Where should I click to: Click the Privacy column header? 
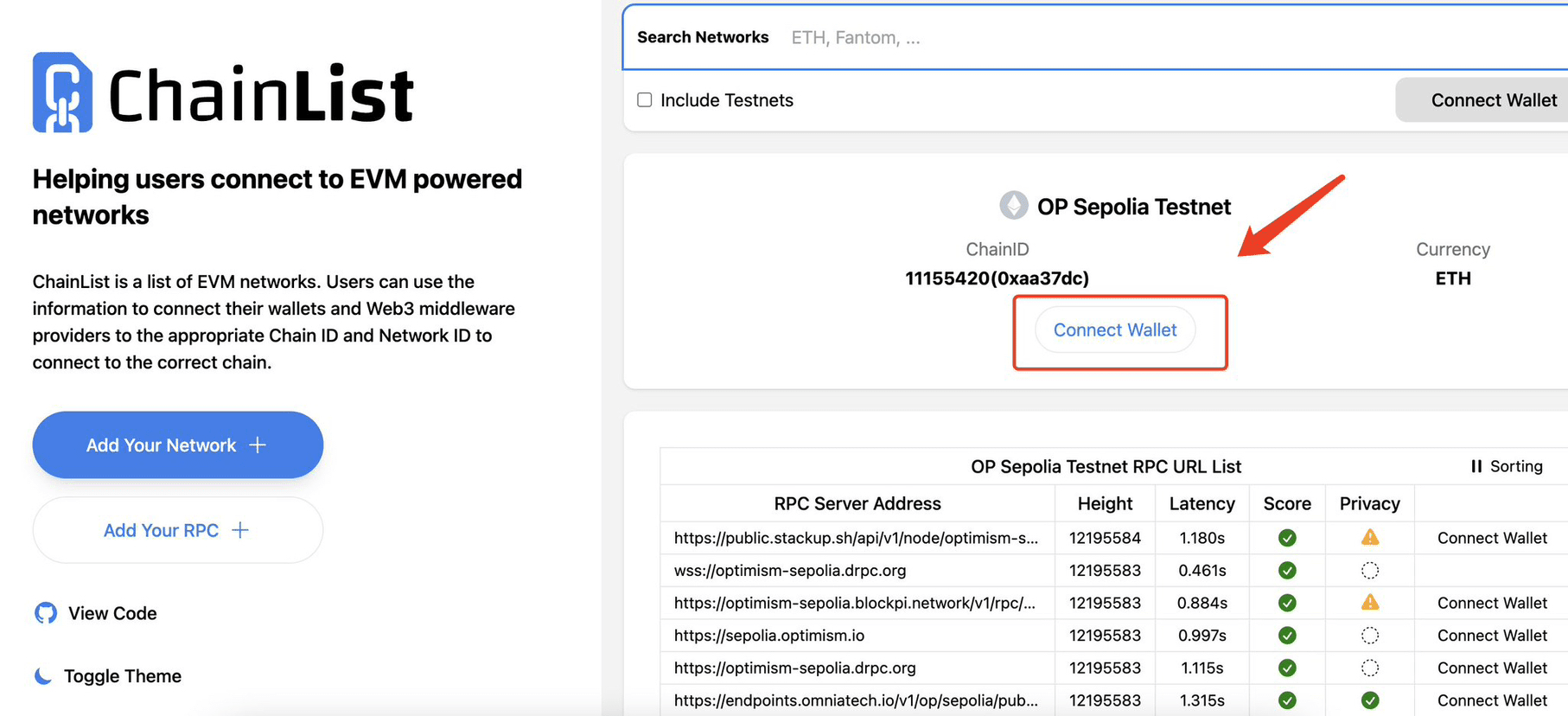(1370, 503)
